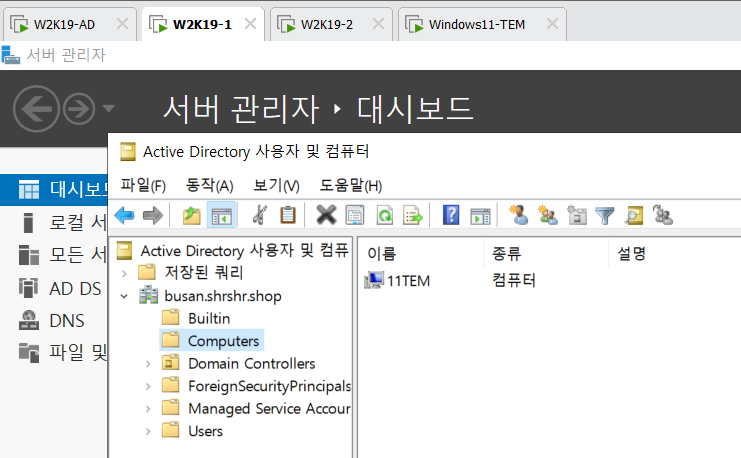
Task: Expand the Users node
Action: [x=148, y=432]
